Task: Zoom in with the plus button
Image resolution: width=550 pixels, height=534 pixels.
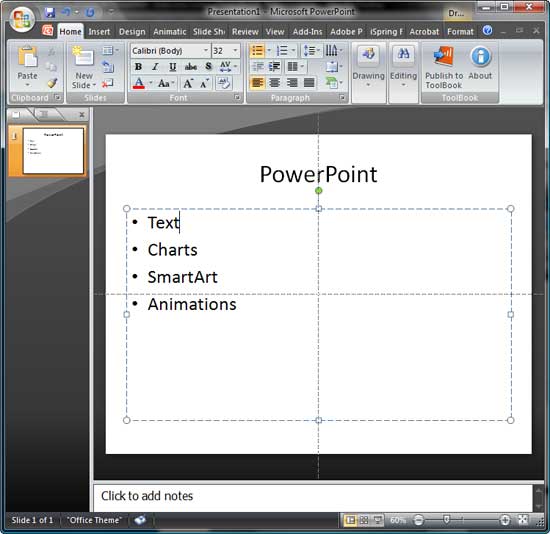Action: tap(505, 520)
